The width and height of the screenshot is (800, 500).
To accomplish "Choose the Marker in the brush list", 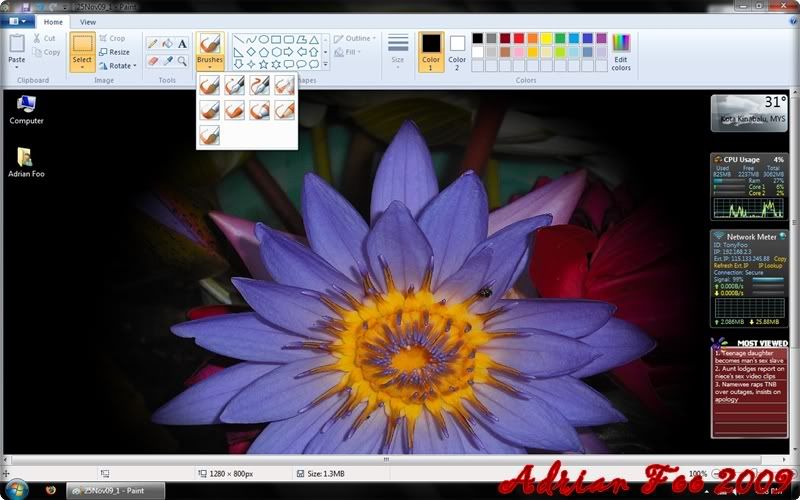I will pos(259,110).
